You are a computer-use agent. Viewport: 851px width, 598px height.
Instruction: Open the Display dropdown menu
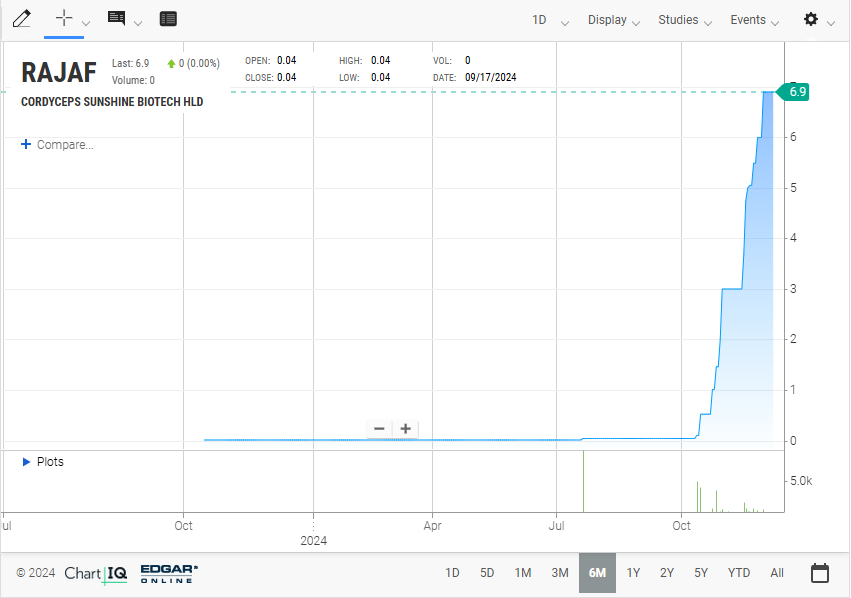(x=614, y=20)
